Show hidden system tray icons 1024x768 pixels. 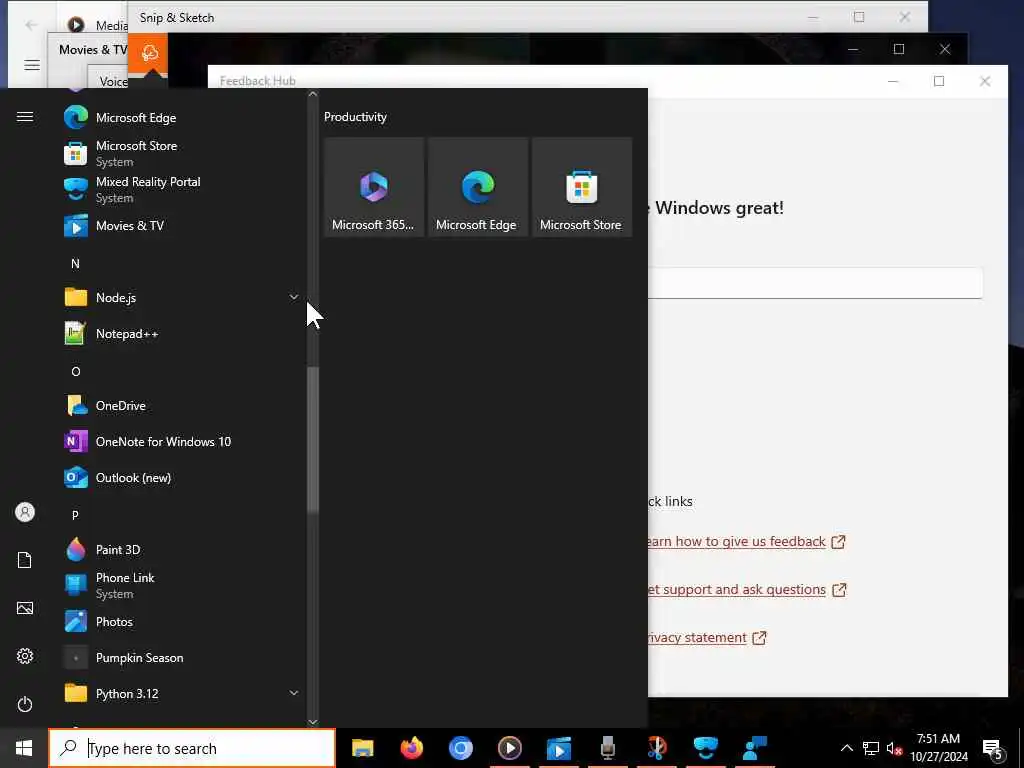tap(846, 748)
